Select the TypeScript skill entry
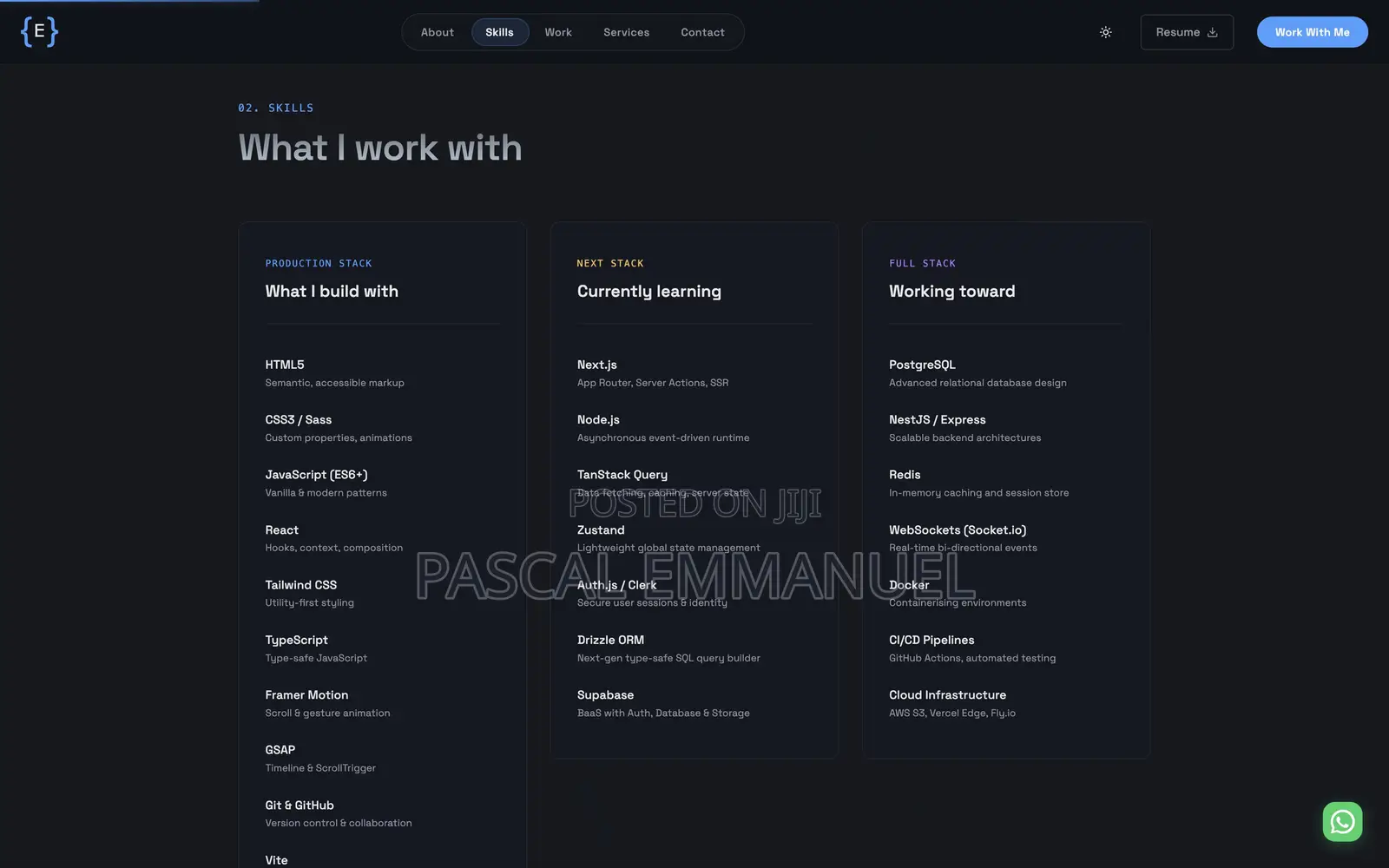 [x=296, y=640]
